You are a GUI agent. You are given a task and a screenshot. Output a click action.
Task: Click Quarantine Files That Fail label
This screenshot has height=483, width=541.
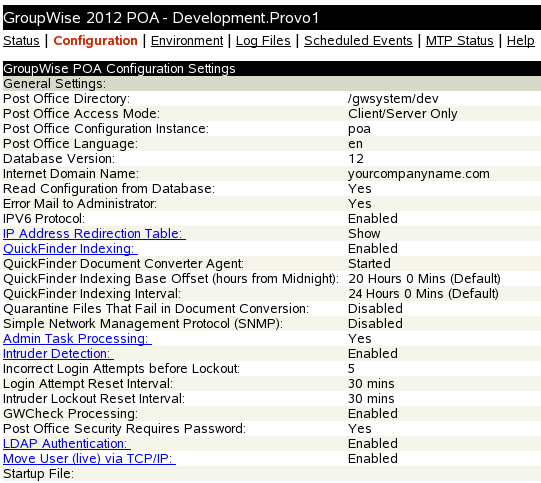[x=156, y=309]
